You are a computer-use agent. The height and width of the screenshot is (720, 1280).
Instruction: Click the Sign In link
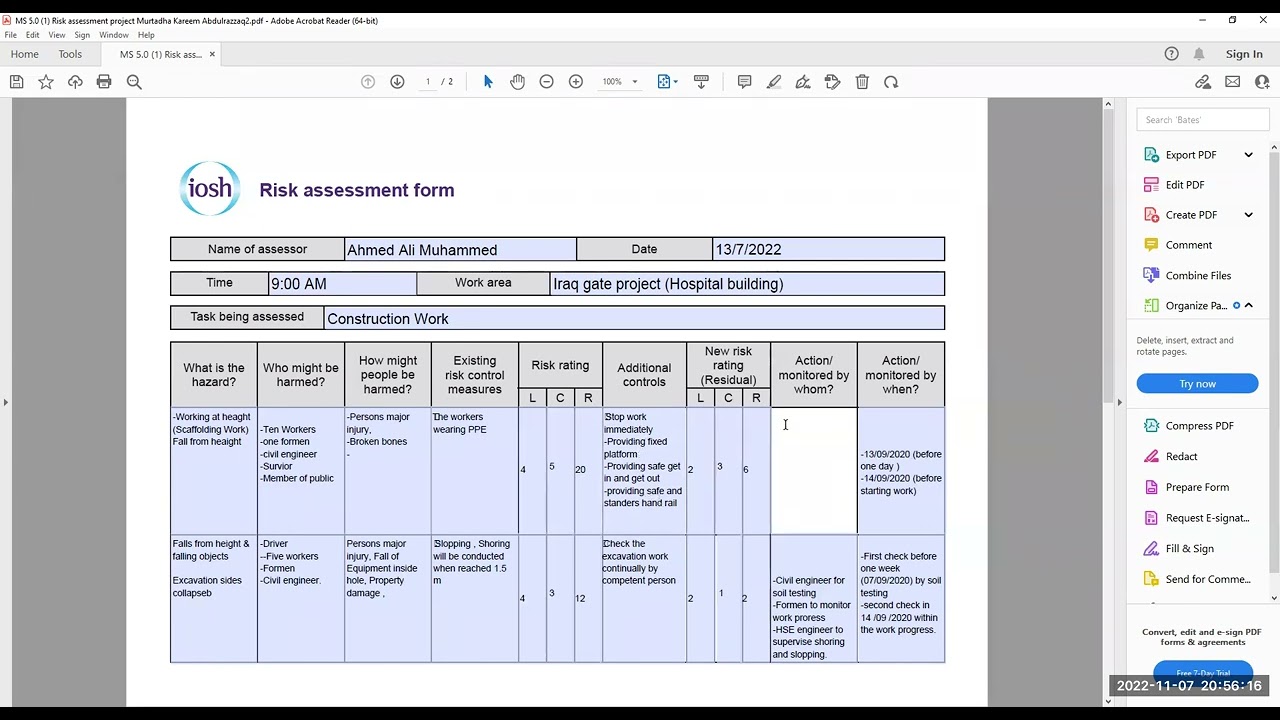coord(1244,54)
